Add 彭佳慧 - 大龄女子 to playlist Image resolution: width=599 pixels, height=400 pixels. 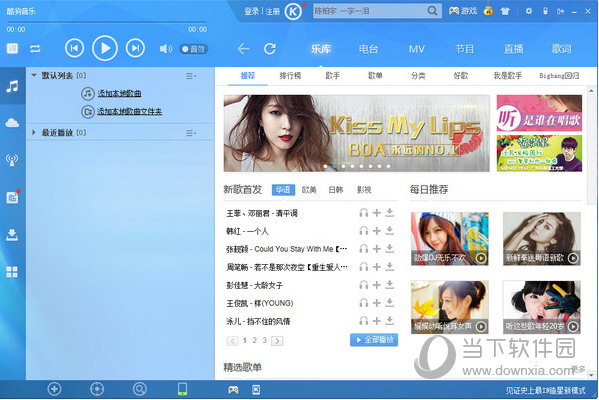click(x=377, y=285)
